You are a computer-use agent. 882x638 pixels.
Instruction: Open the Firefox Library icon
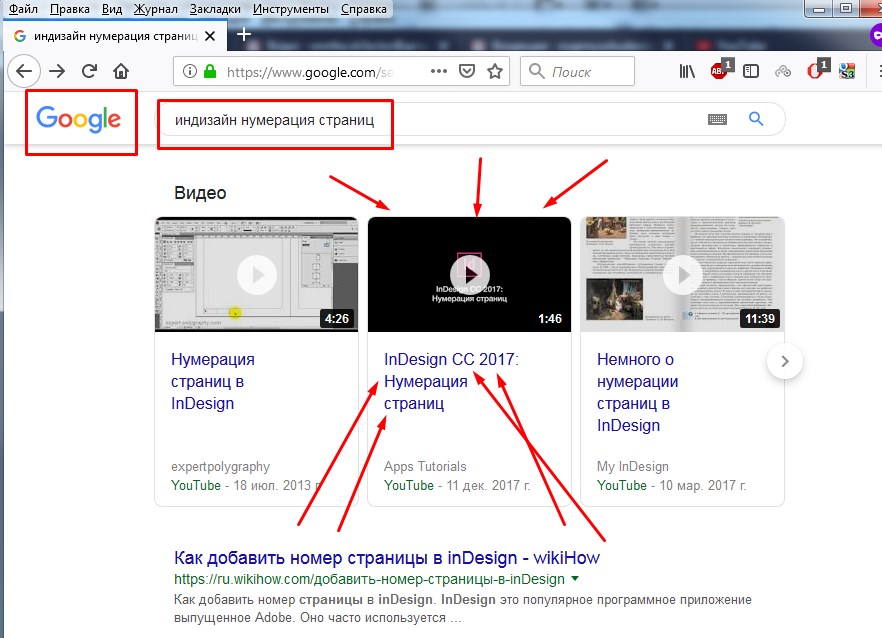[688, 71]
